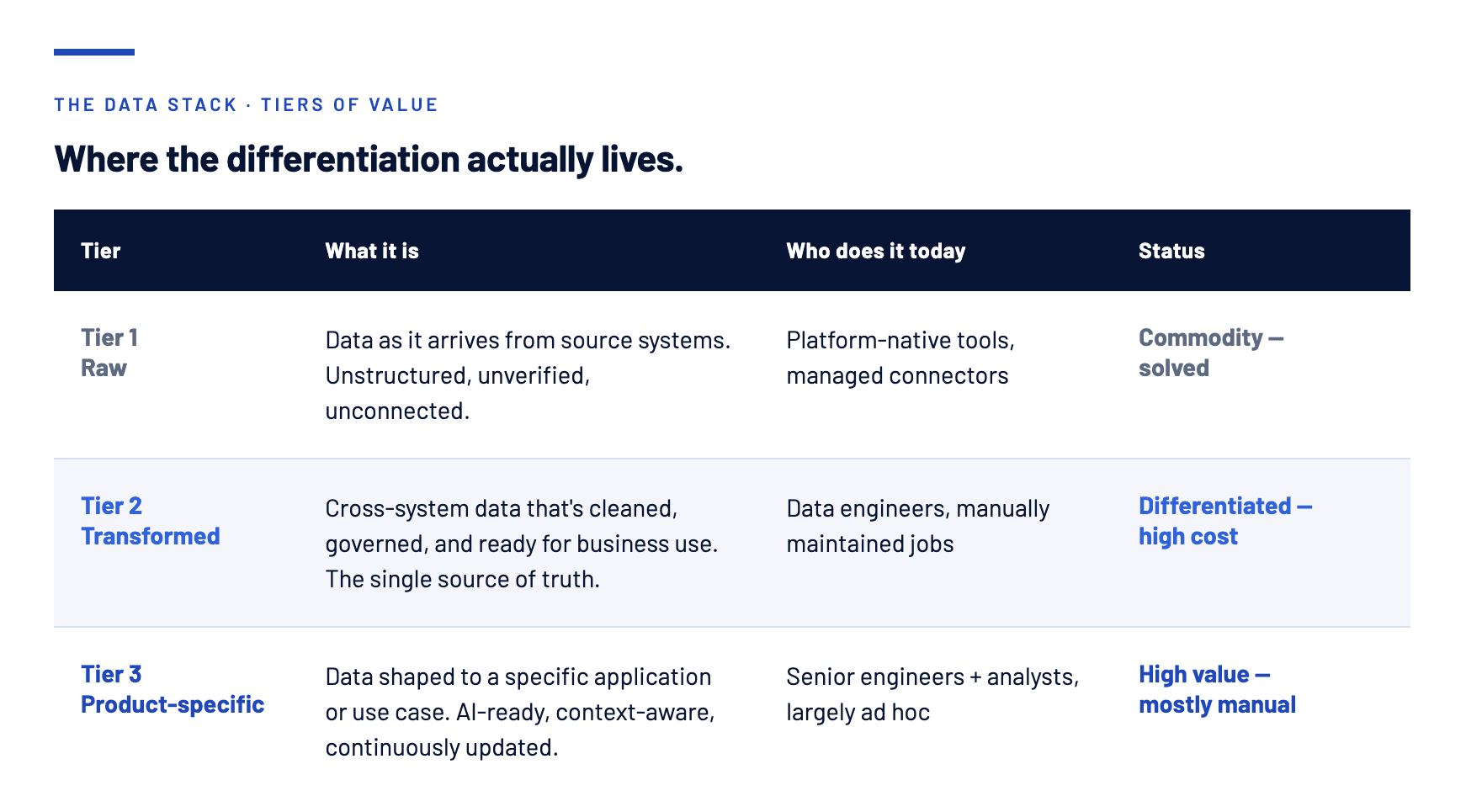
Task: Select 'Senior engineers + analysts' cell
Action: [932, 694]
